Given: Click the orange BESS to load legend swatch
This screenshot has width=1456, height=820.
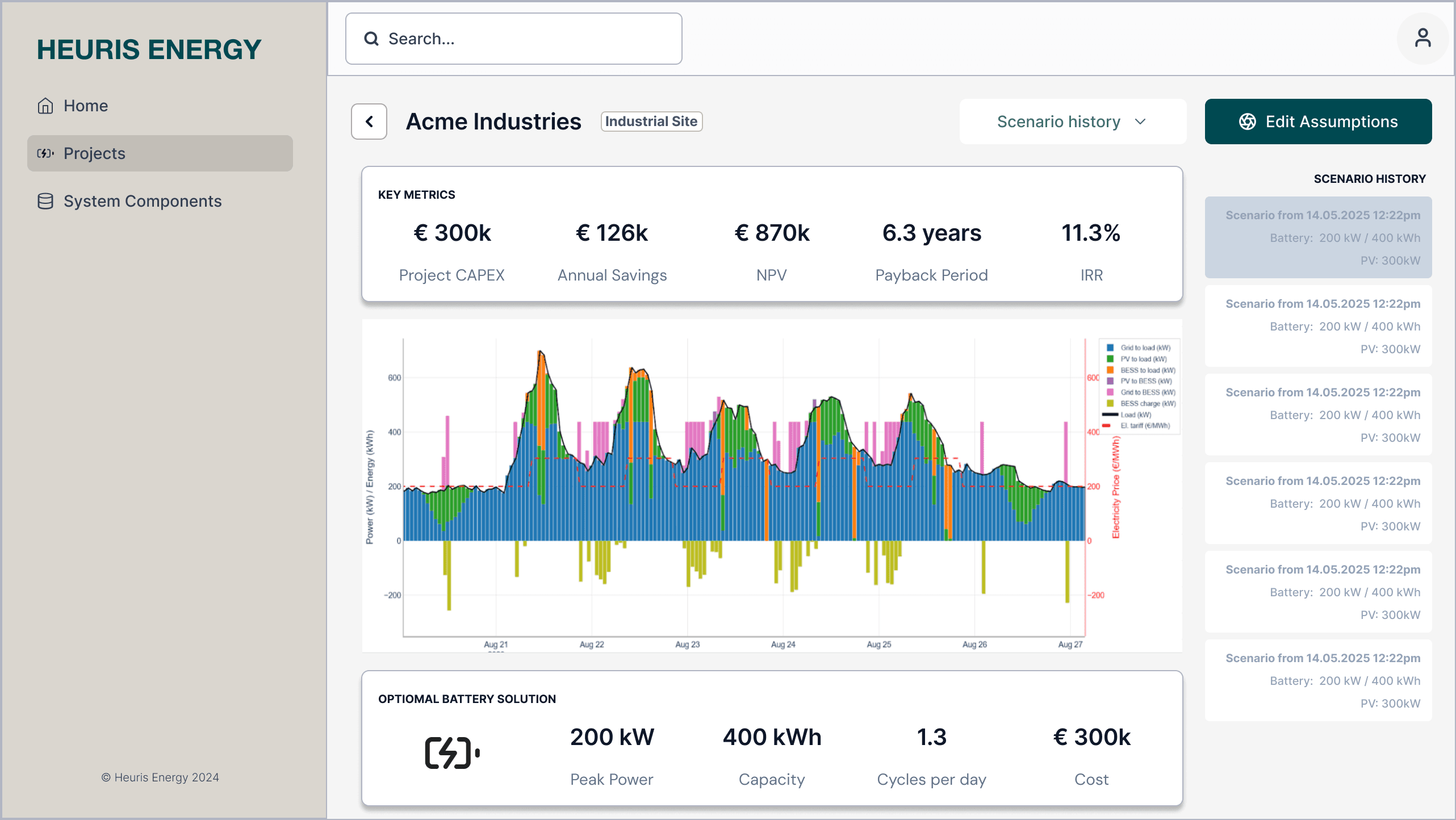Looking at the screenshot, I should point(1110,370).
